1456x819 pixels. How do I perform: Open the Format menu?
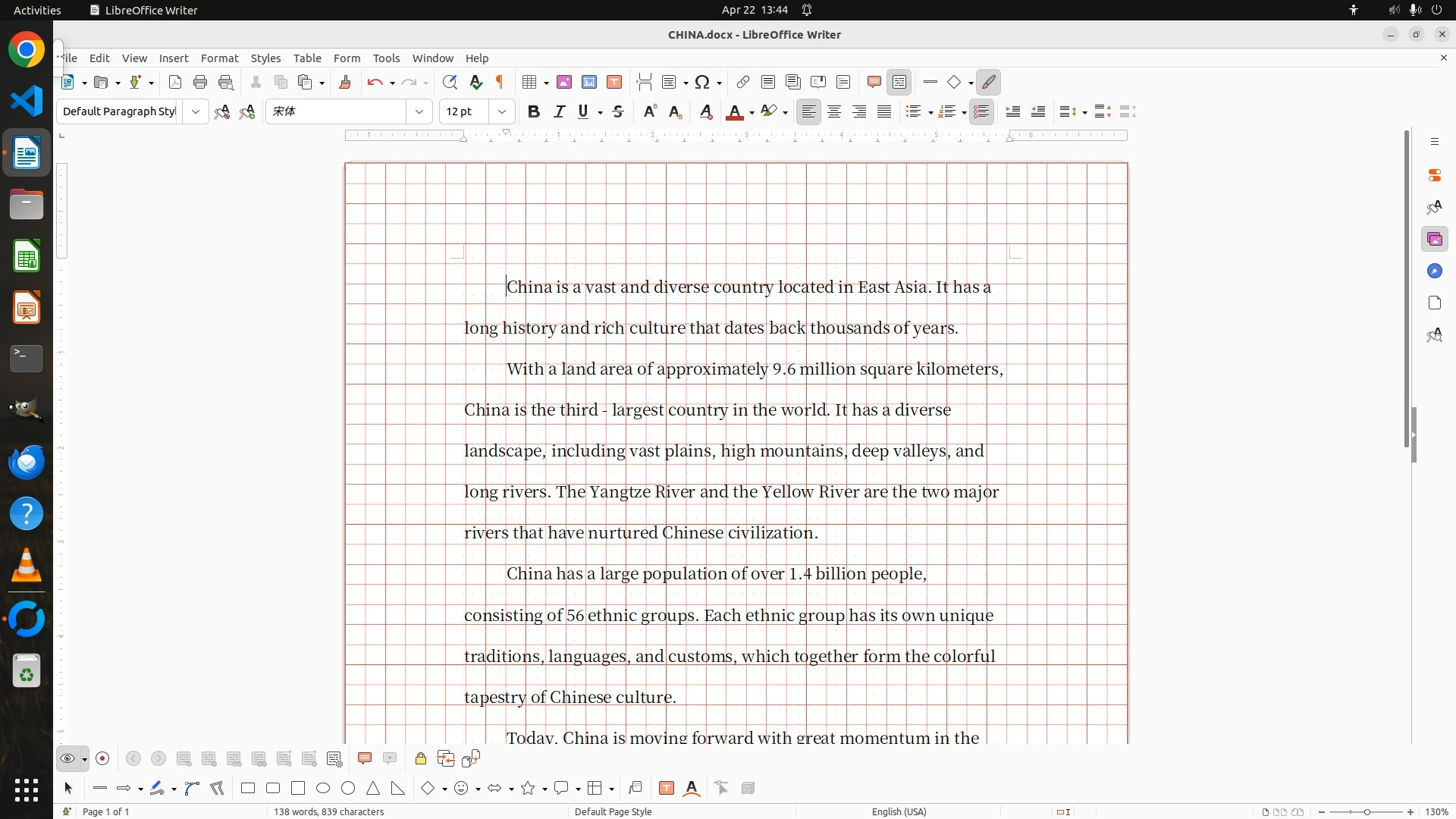click(x=219, y=58)
